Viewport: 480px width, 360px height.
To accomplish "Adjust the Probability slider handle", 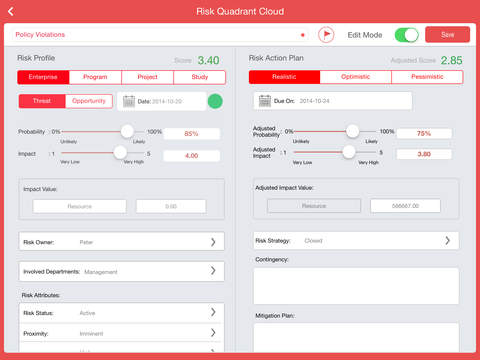I will pyautogui.click(x=127, y=131).
